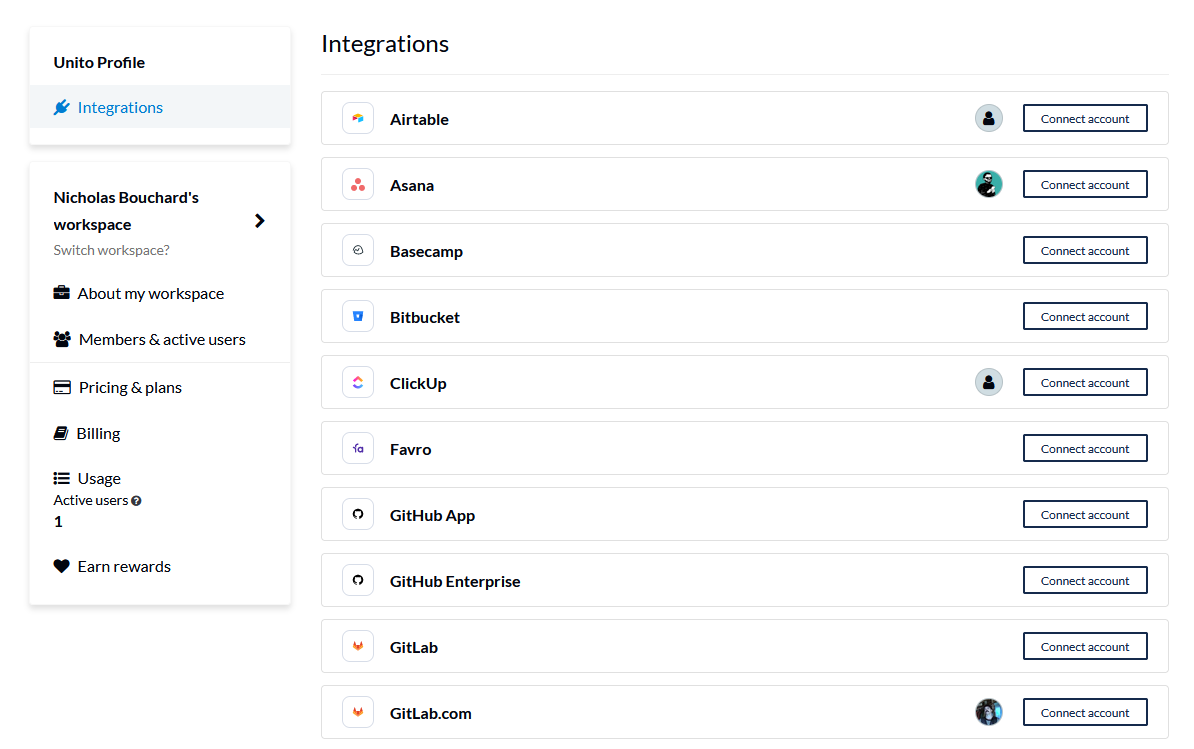Click the plug icon beside Integrations
Screen dimensions: 1194x749
(x=62, y=107)
